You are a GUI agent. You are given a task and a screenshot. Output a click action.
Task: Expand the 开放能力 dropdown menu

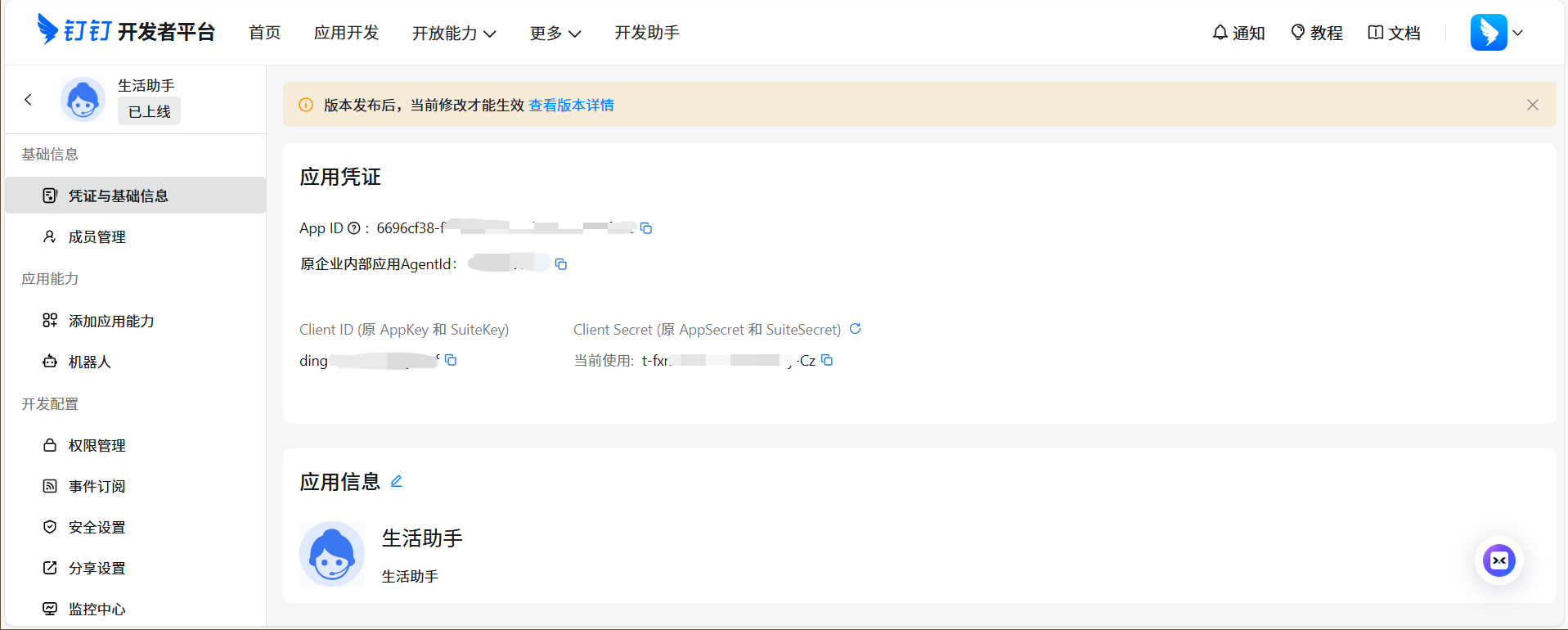click(x=454, y=33)
